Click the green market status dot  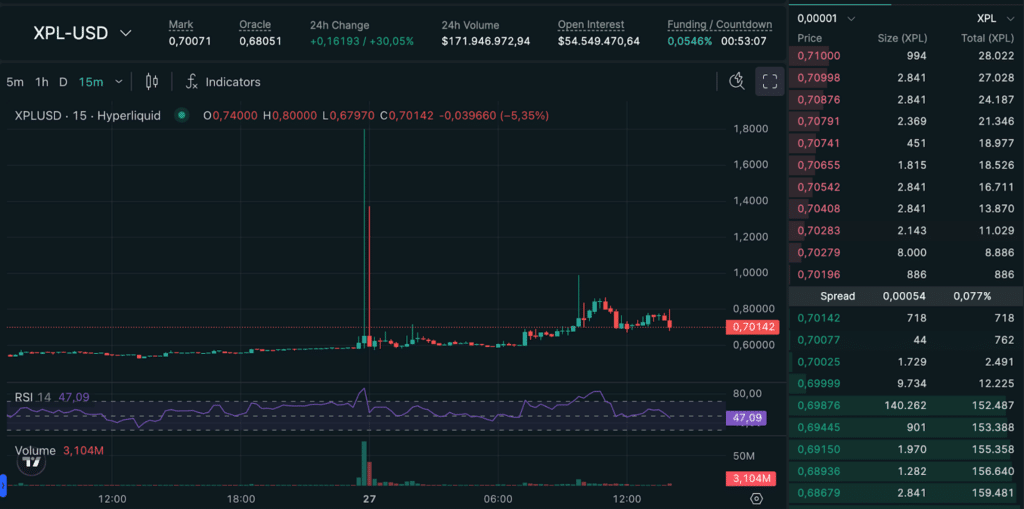pos(182,116)
